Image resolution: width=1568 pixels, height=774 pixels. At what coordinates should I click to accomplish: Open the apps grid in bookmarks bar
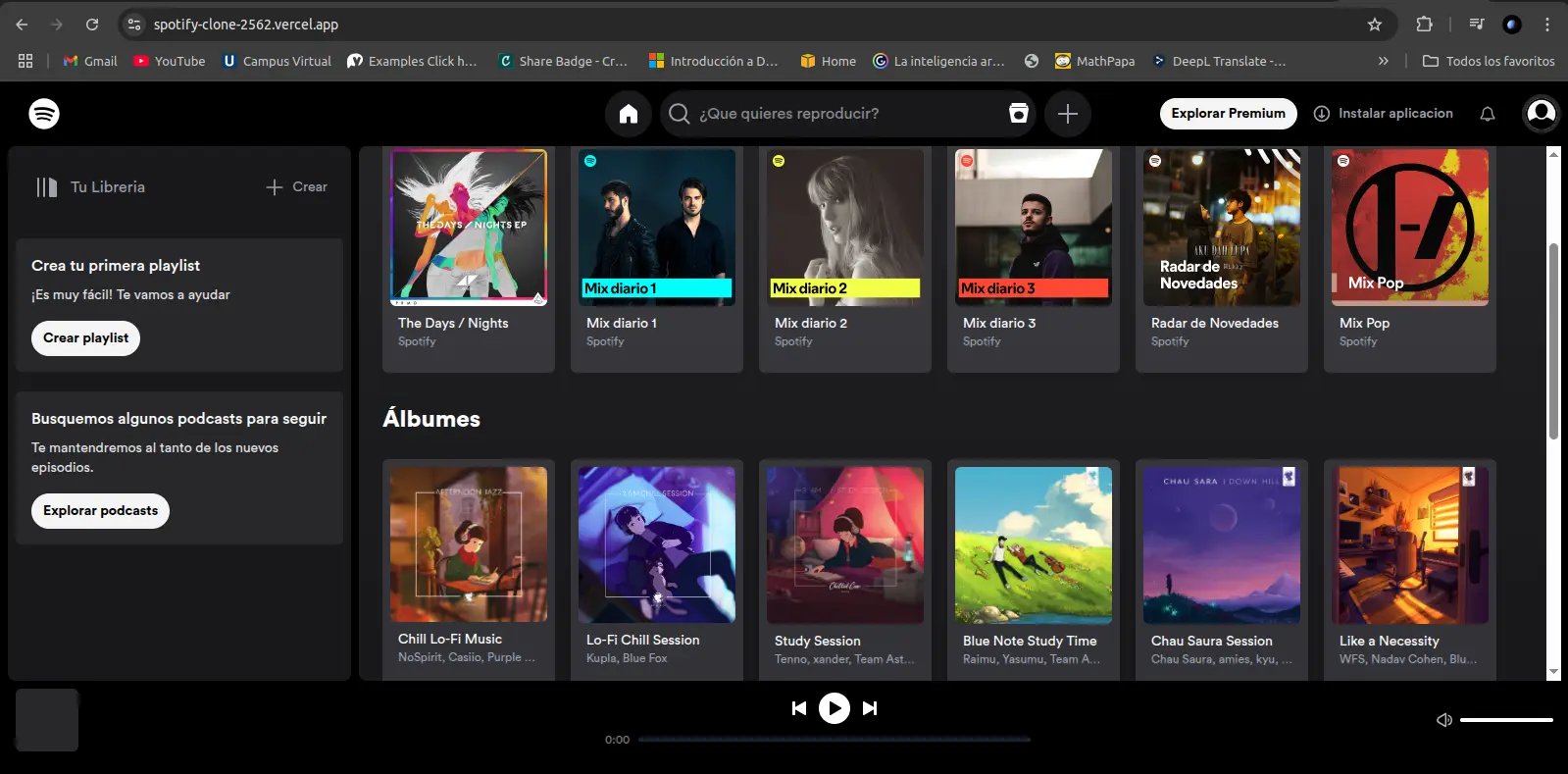click(x=25, y=61)
